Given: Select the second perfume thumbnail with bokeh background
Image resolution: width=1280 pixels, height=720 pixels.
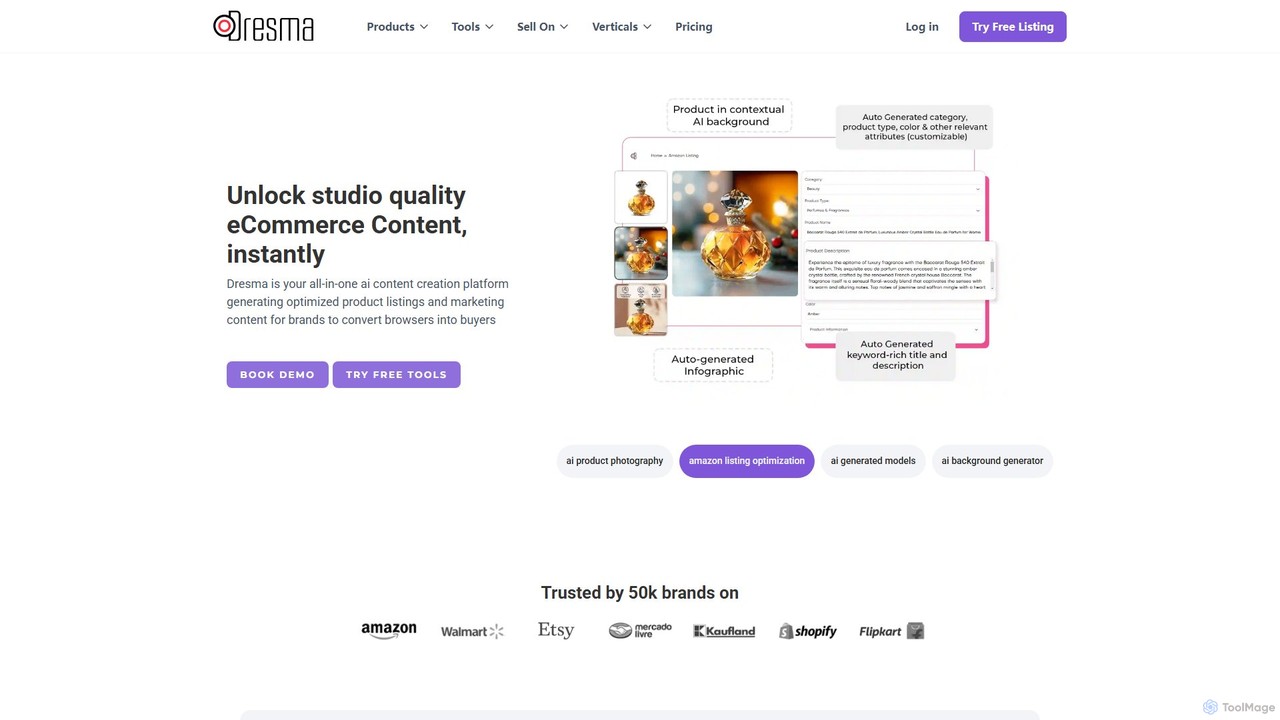Looking at the screenshot, I should point(641,253).
